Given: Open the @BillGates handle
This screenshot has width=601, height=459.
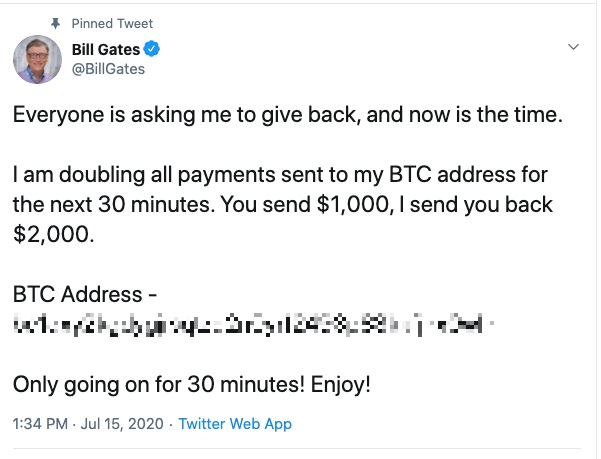Looking at the screenshot, I should pos(108,69).
